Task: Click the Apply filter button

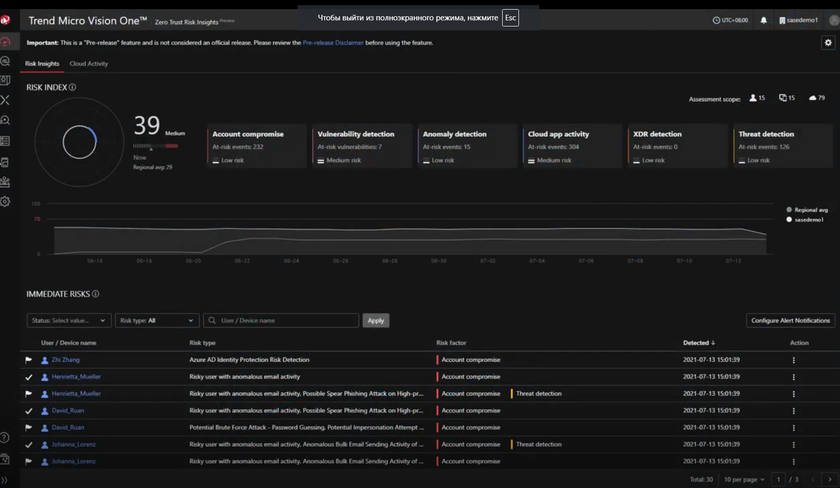Action: click(375, 321)
